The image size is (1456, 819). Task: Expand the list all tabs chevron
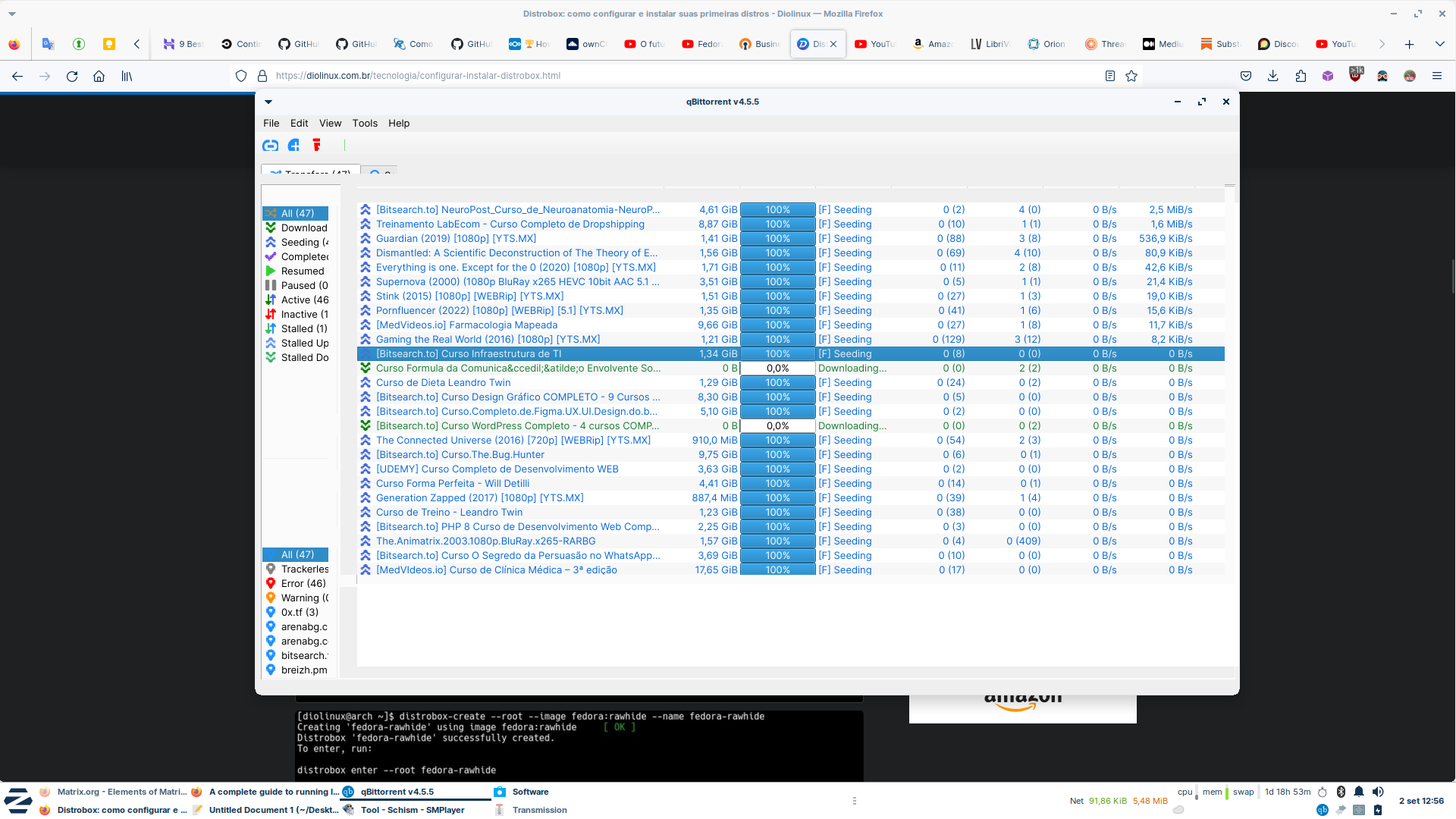click(1439, 44)
